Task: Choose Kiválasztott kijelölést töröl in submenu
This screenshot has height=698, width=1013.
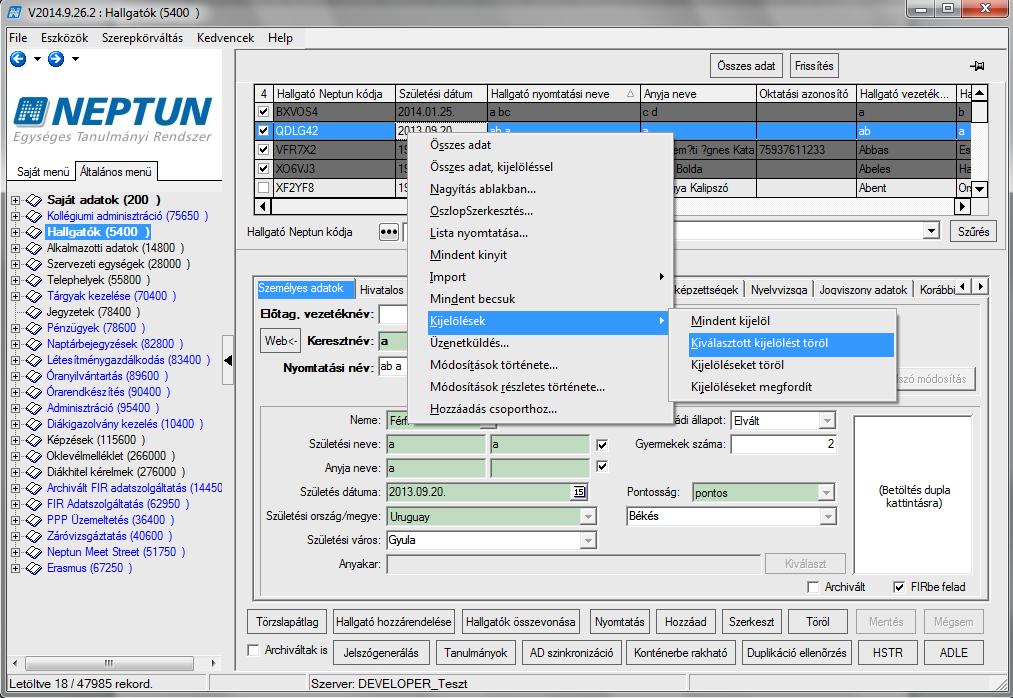Action: (791, 343)
